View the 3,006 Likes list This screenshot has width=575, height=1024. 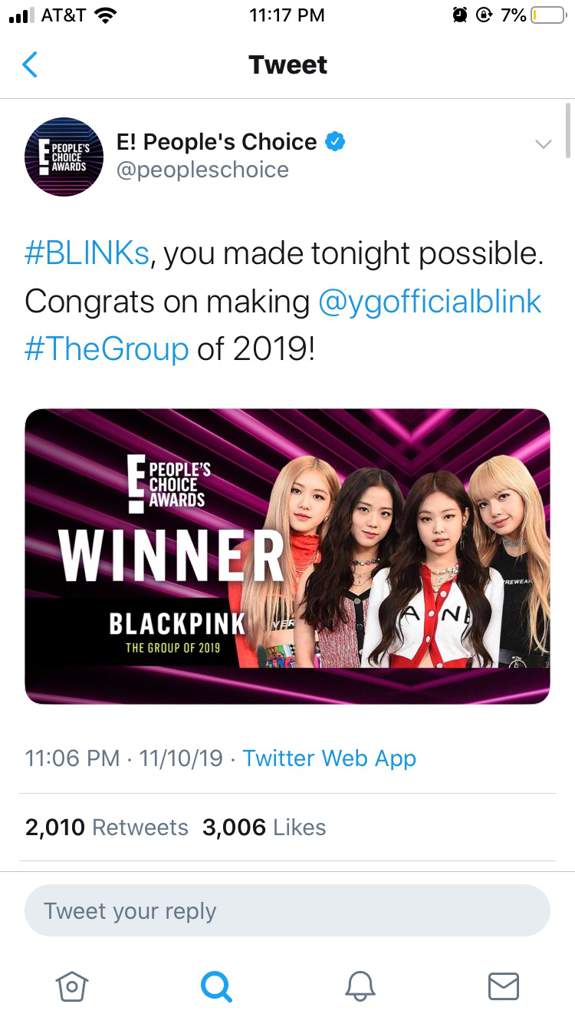click(x=264, y=827)
